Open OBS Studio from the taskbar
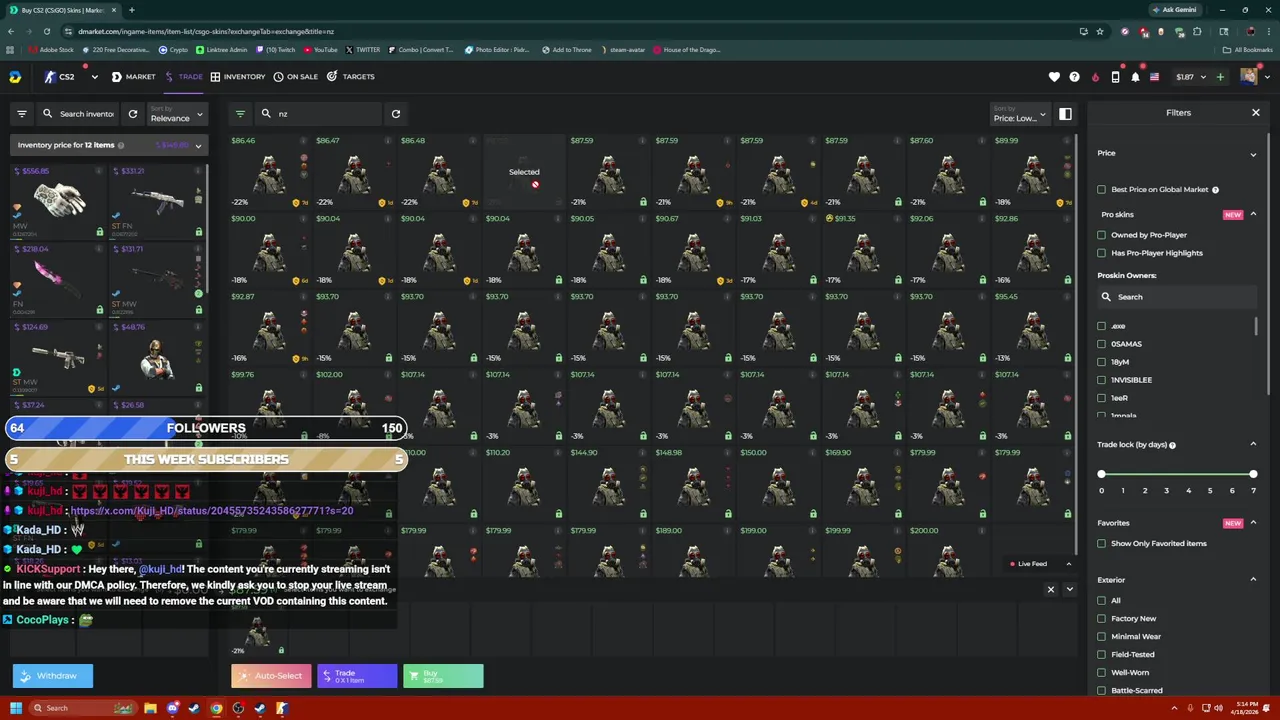The image size is (1280, 720). (x=238, y=708)
